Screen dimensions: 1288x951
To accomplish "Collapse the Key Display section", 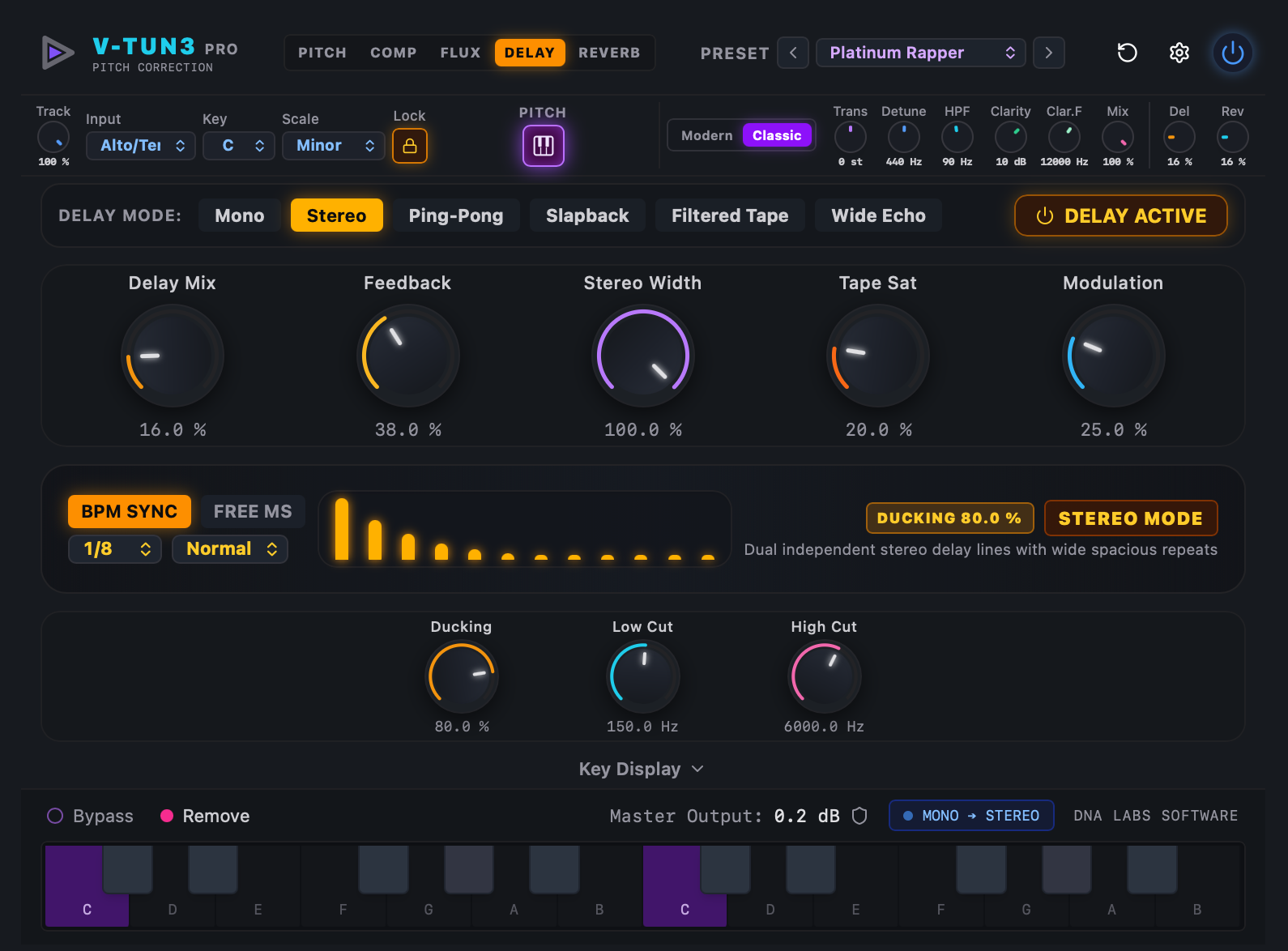I will [x=642, y=769].
